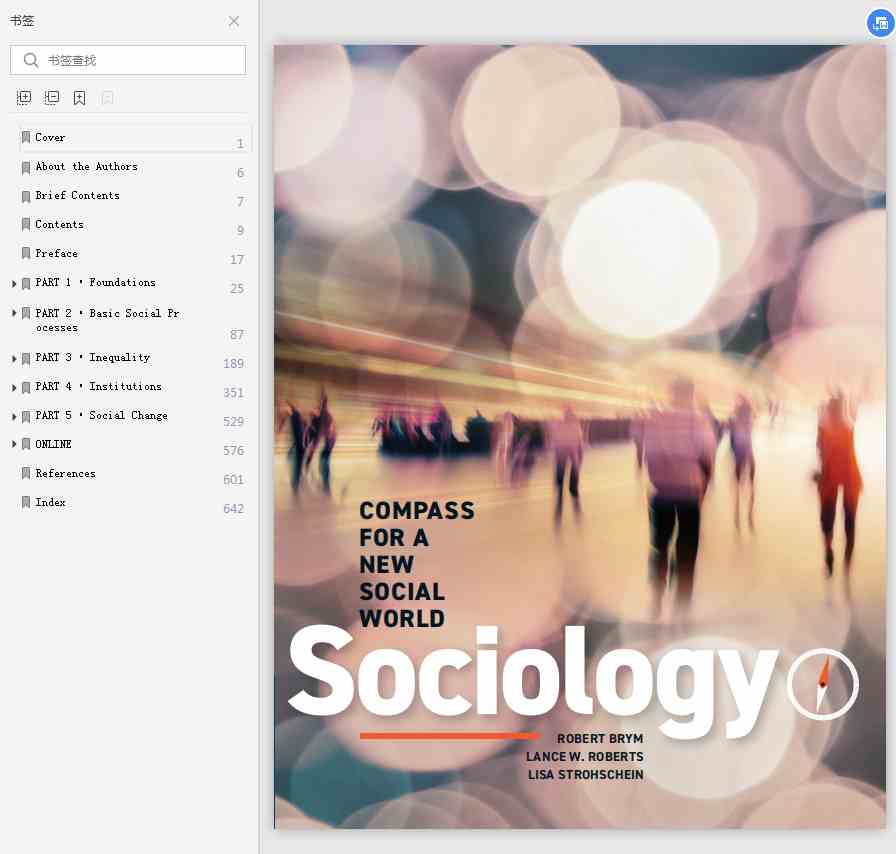The height and width of the screenshot is (854, 896).
Task: Click the Sociology cover page image
Action: [579, 437]
